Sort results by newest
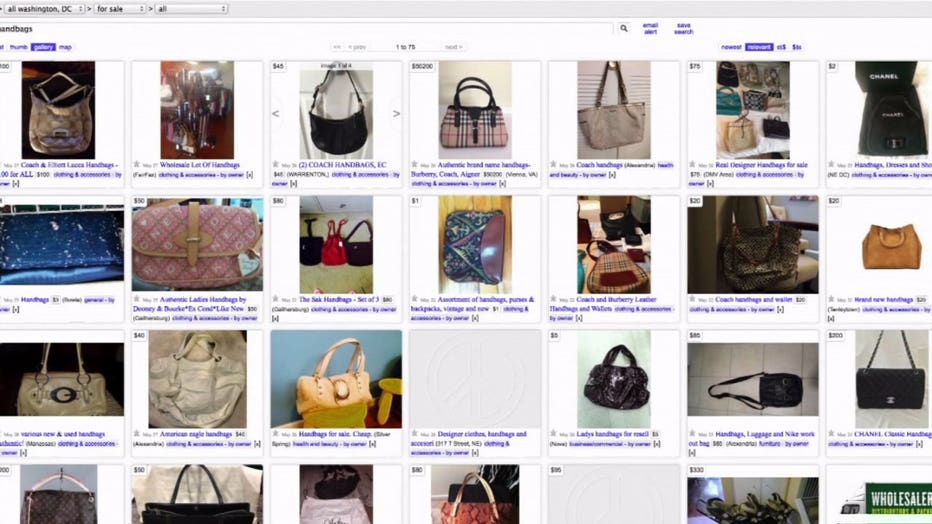The image size is (932, 524). click(731, 47)
